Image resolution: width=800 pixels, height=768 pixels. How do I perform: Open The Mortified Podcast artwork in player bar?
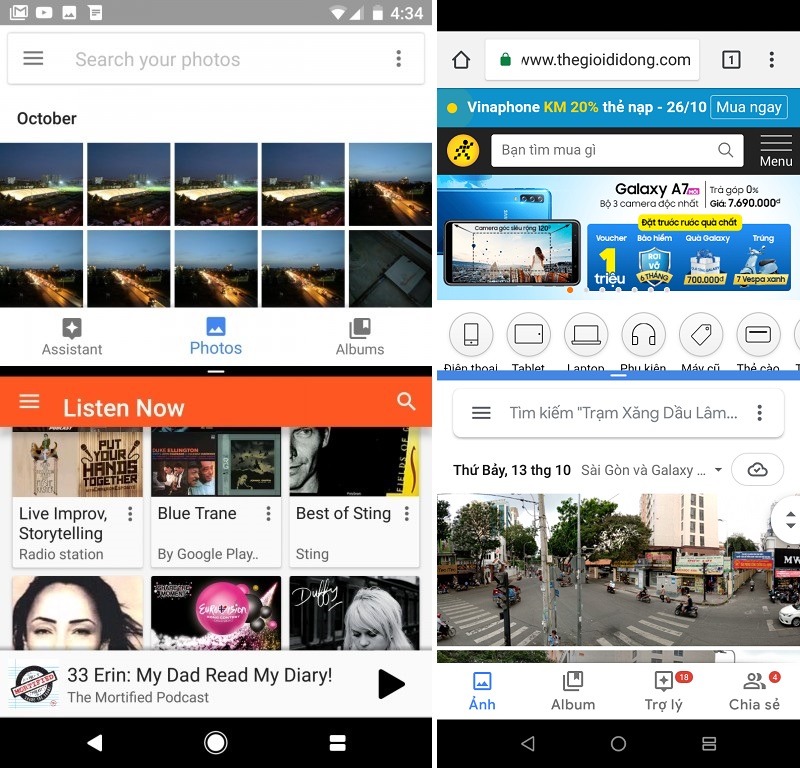pos(34,684)
